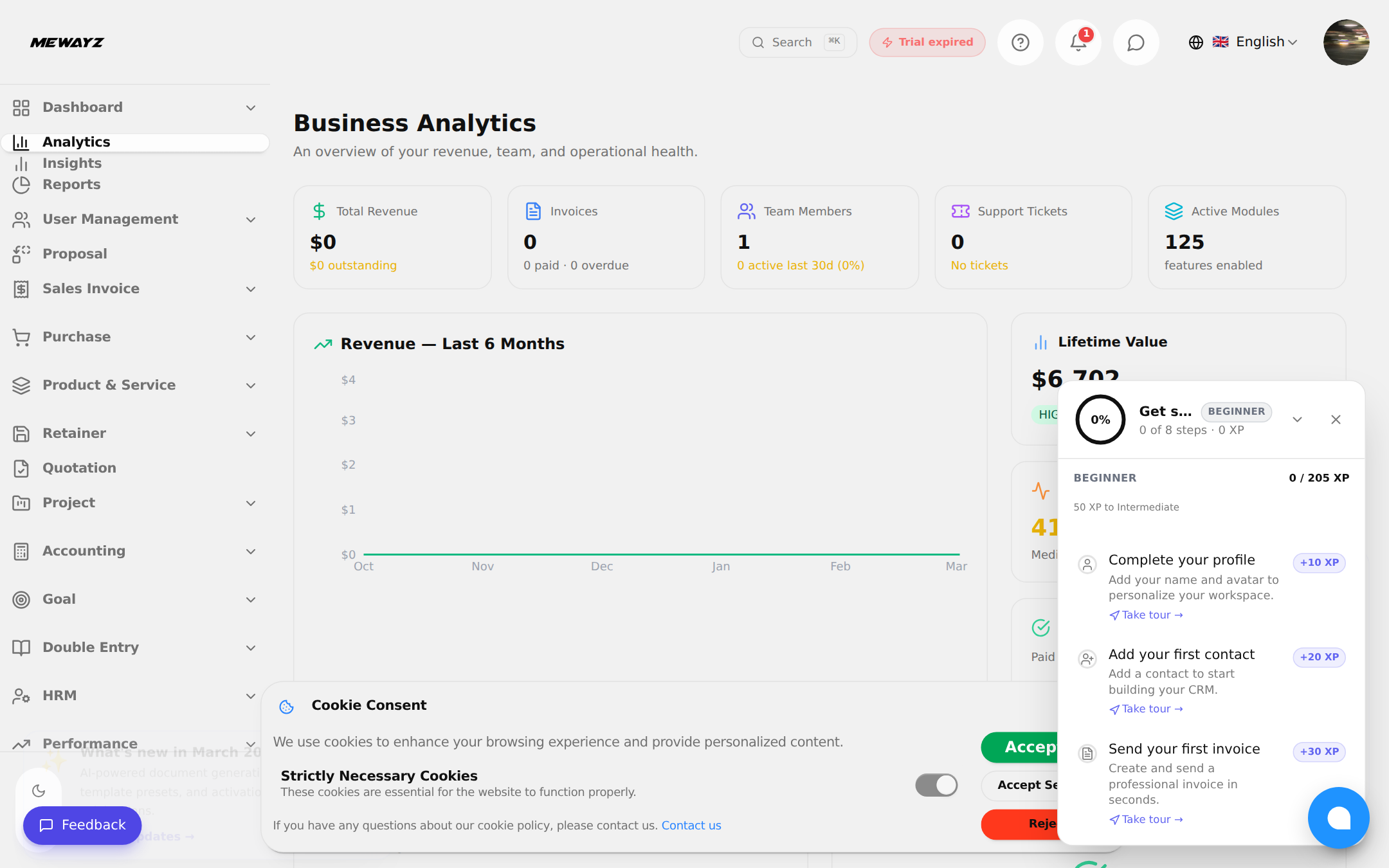This screenshot has height=868, width=1389.
Task: Open the chat bubble in bottom right corner
Action: [1339, 817]
